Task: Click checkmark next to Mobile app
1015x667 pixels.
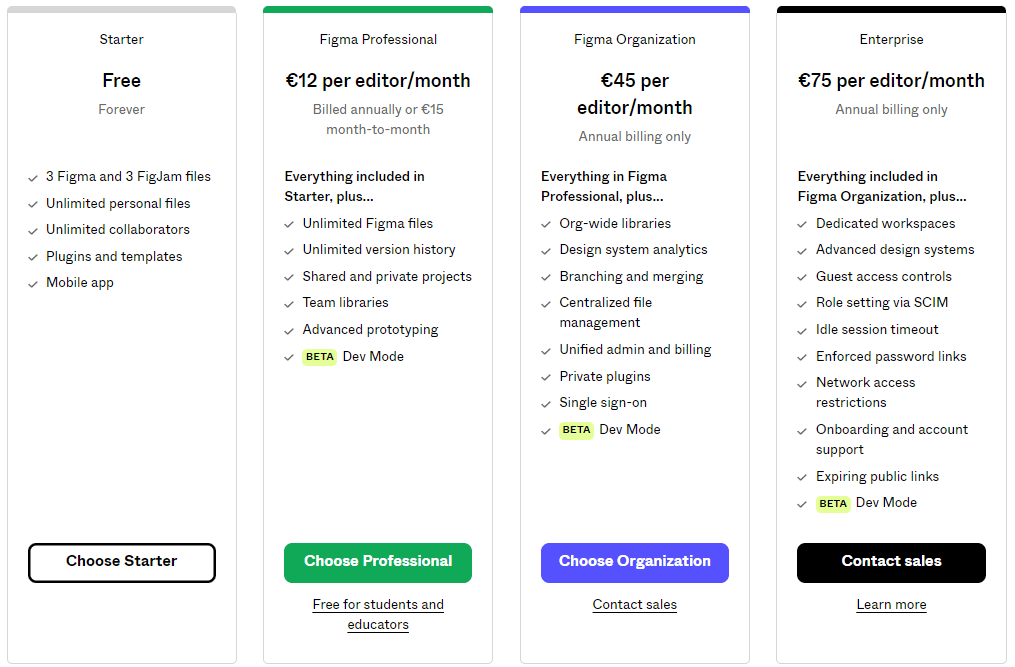Action: [x=33, y=284]
